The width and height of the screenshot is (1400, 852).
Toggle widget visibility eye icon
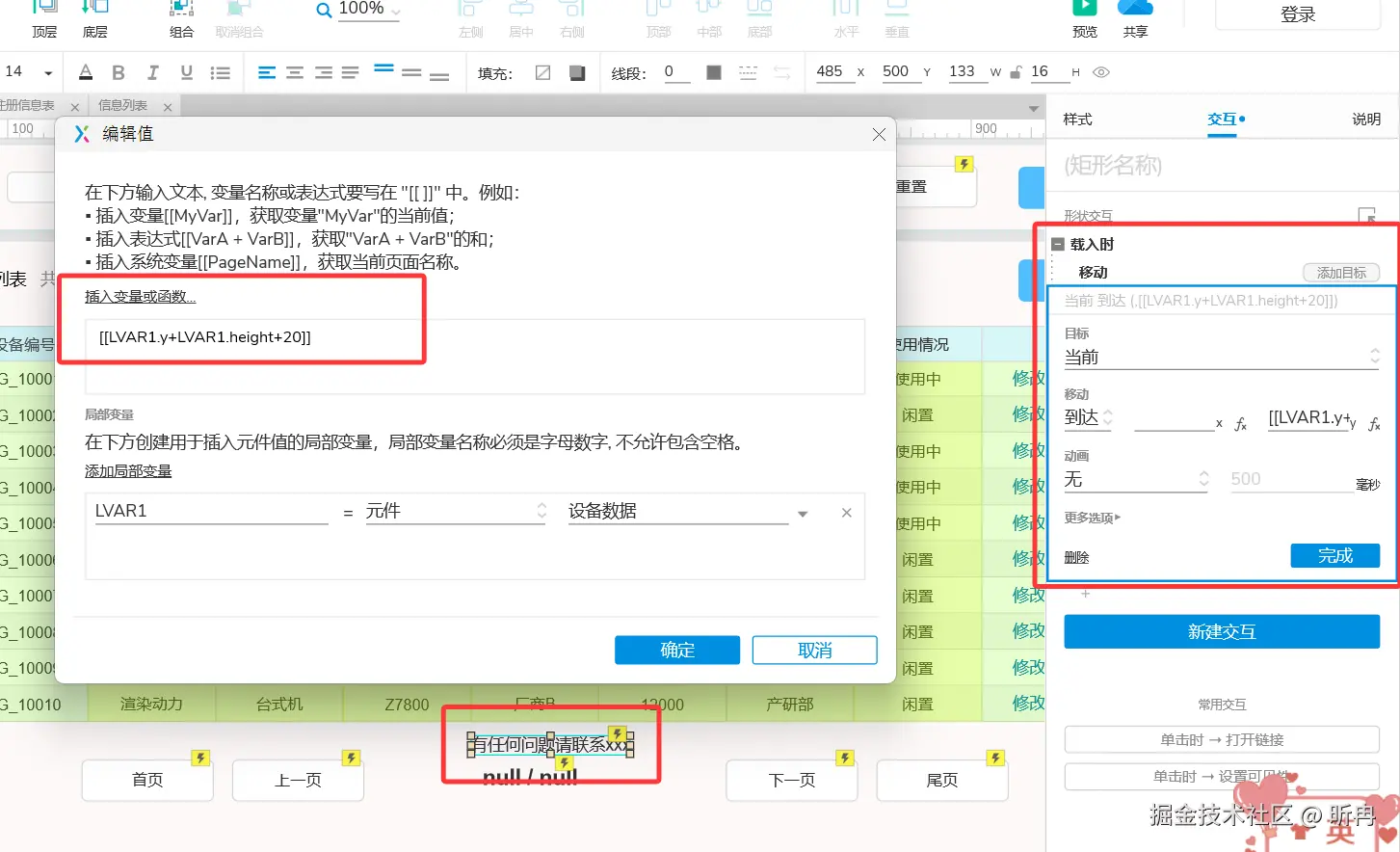(x=1101, y=72)
